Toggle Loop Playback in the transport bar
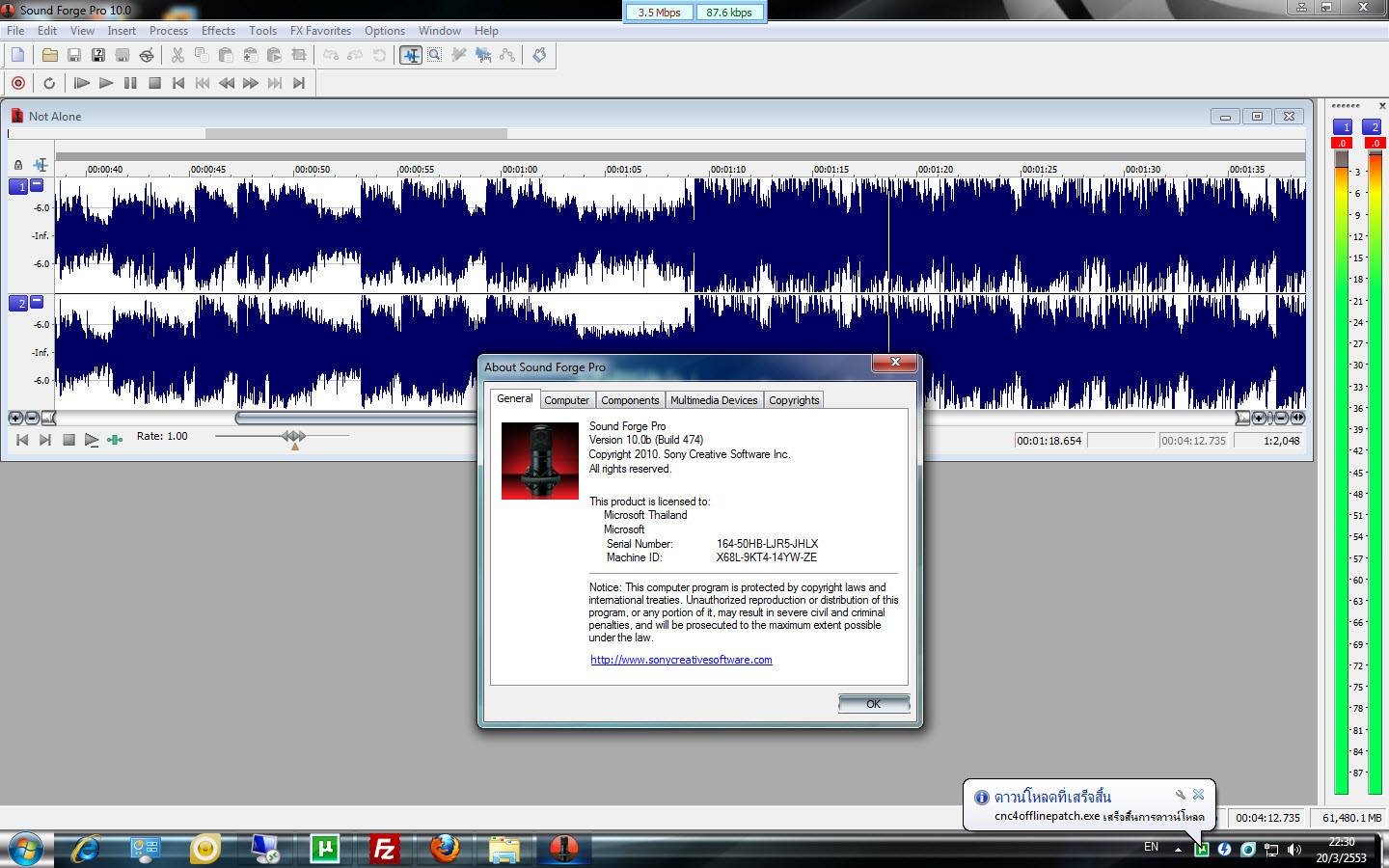Image resolution: width=1389 pixels, height=868 pixels. (49, 83)
